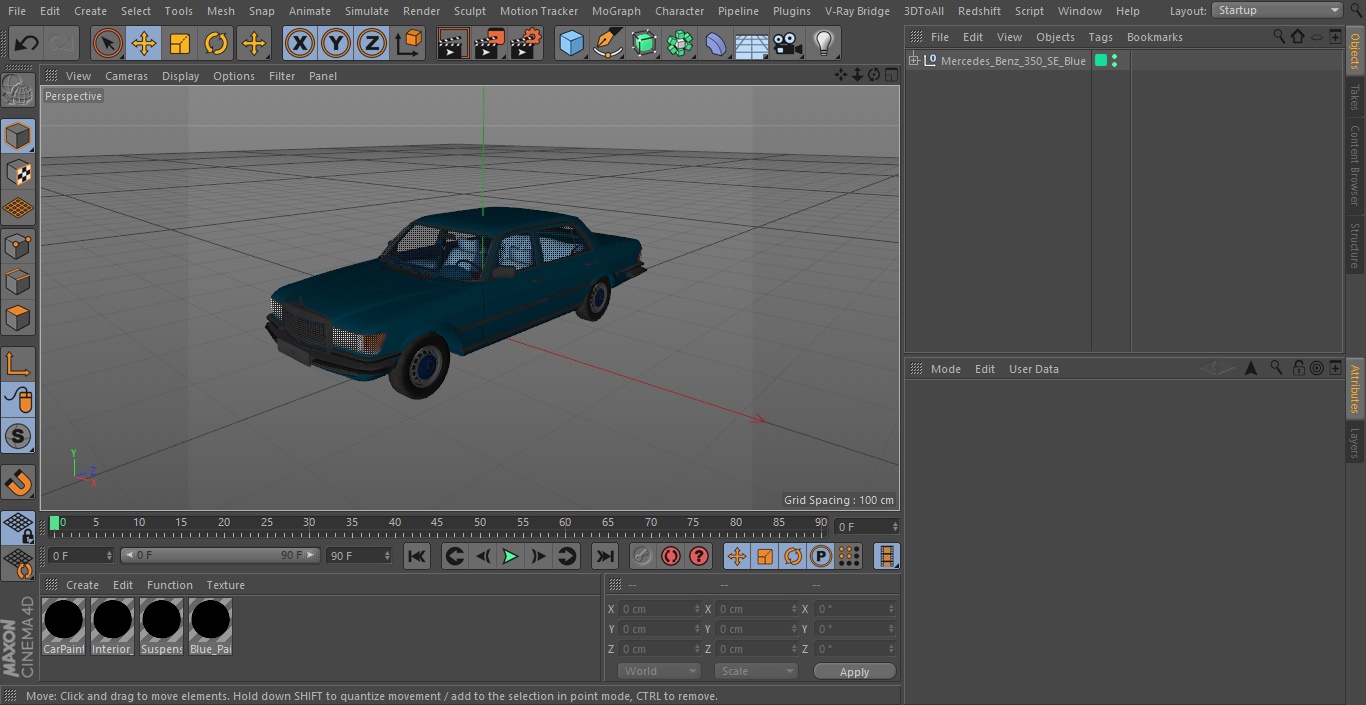Screen dimensions: 1366x705
Task: Click the Apply button
Action: (x=854, y=671)
